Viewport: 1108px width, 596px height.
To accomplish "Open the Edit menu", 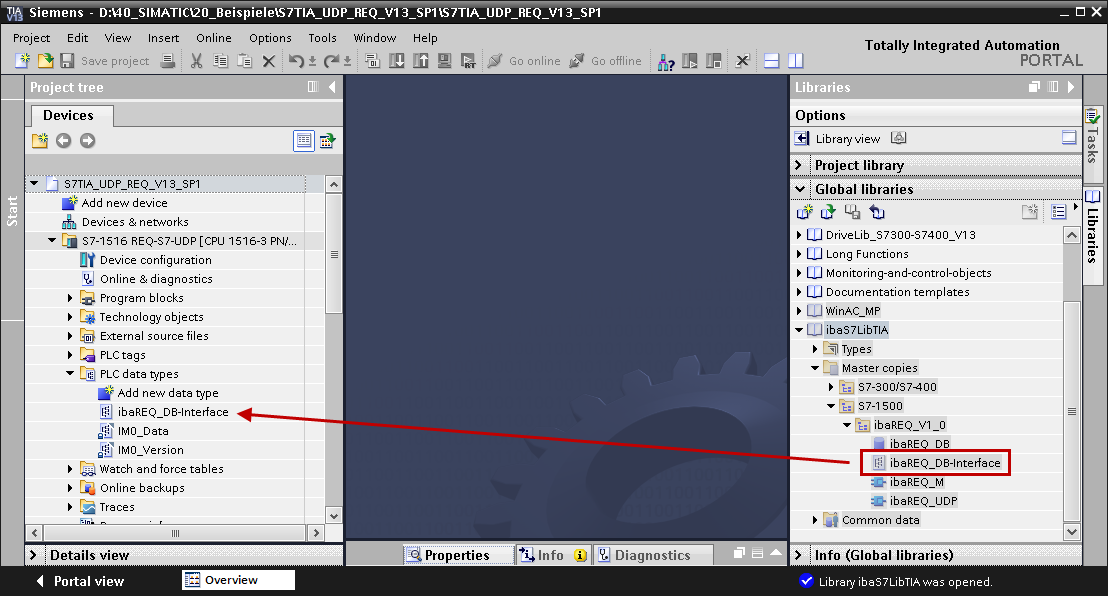I will click(x=78, y=37).
